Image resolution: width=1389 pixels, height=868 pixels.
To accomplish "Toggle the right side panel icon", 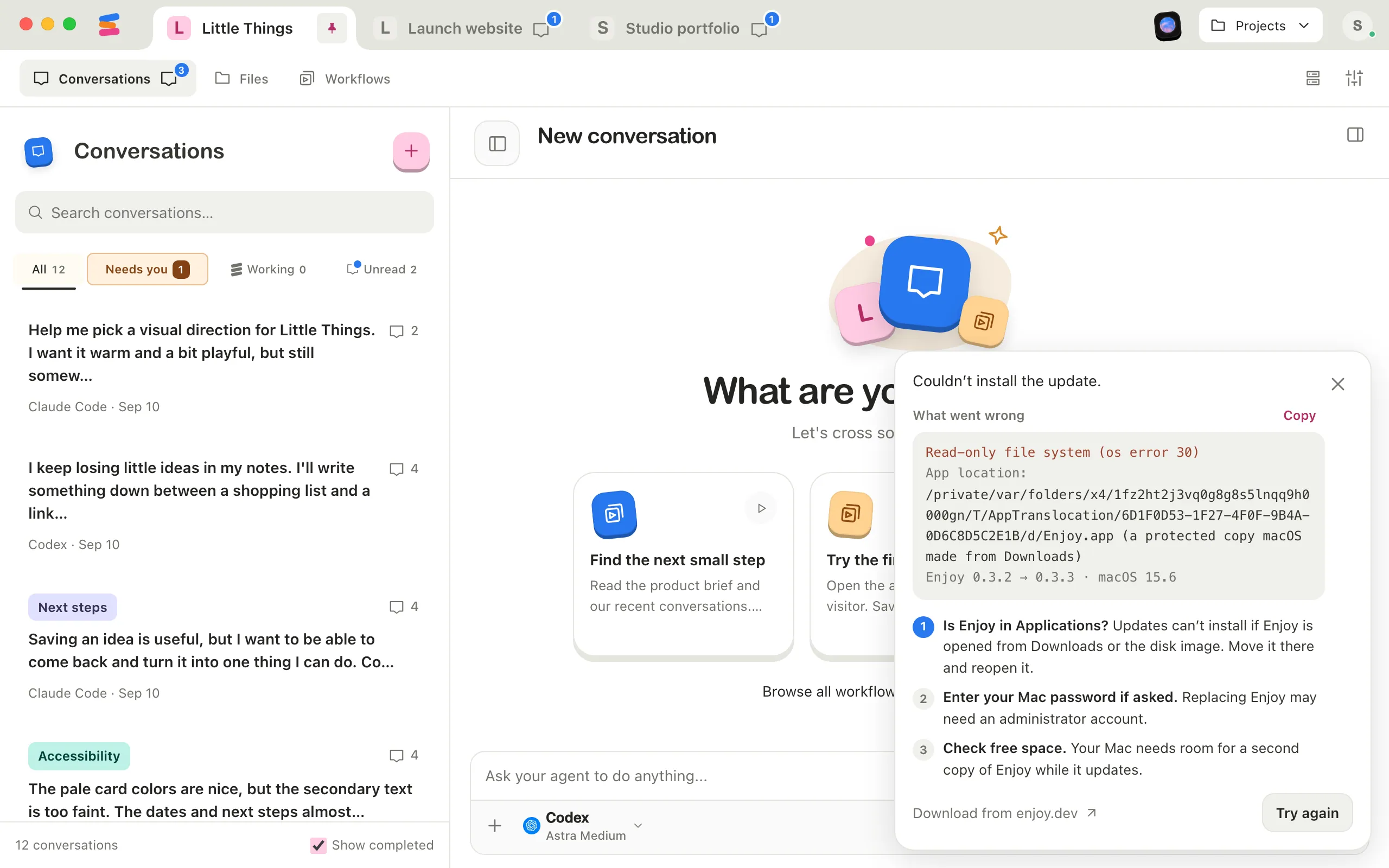I will pyautogui.click(x=1355, y=135).
